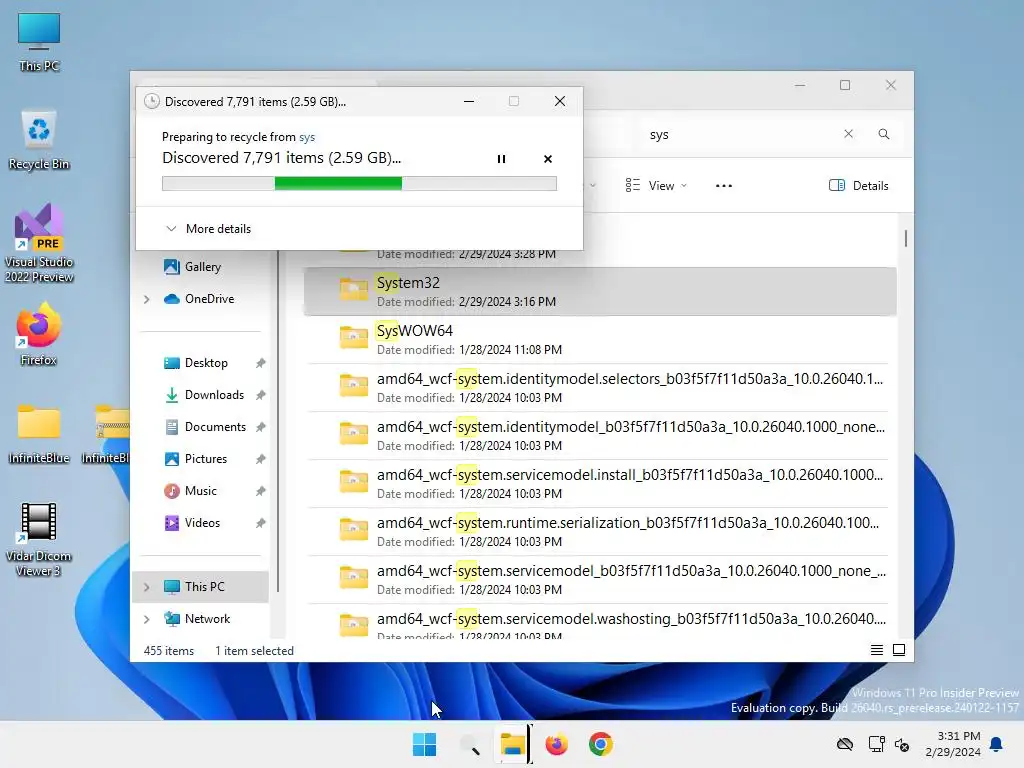The width and height of the screenshot is (1024, 768).
Task: Select amd64_wcf-system.servicemodel.install folder
Action: 600,483
